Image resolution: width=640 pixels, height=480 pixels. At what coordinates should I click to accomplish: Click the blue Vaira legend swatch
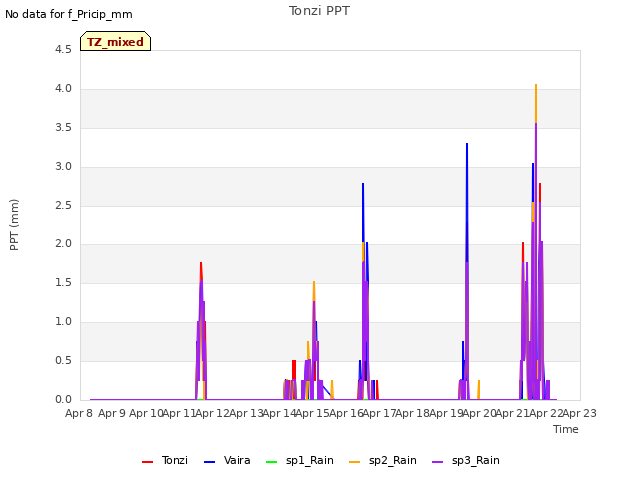coord(209,462)
